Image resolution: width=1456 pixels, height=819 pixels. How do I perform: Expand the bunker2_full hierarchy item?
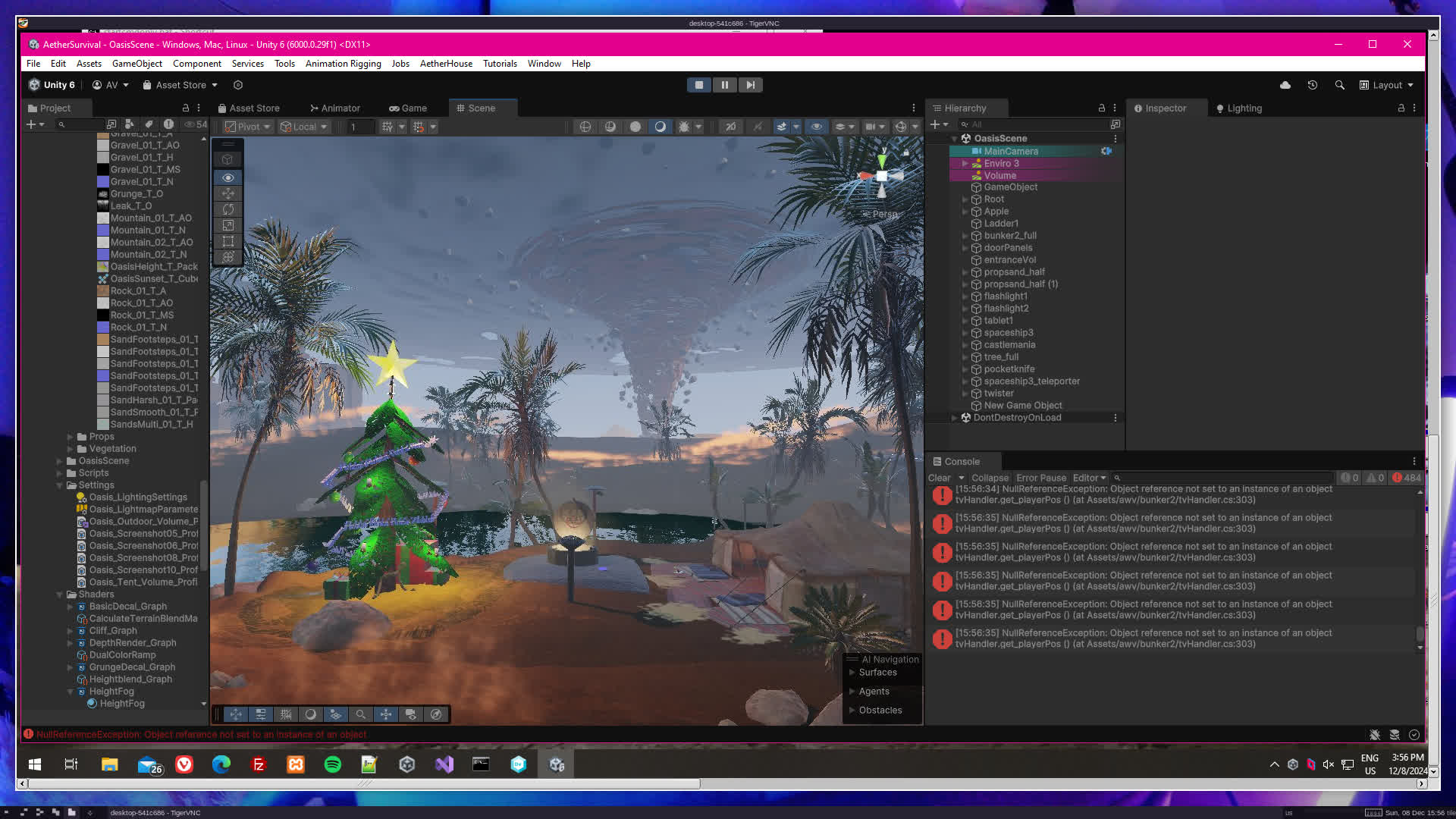pyautogui.click(x=965, y=236)
